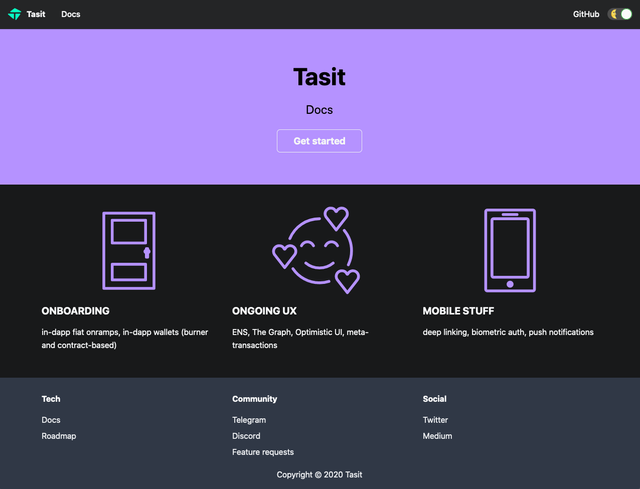
Task: Visit the Discord community link
Action: 246,436
